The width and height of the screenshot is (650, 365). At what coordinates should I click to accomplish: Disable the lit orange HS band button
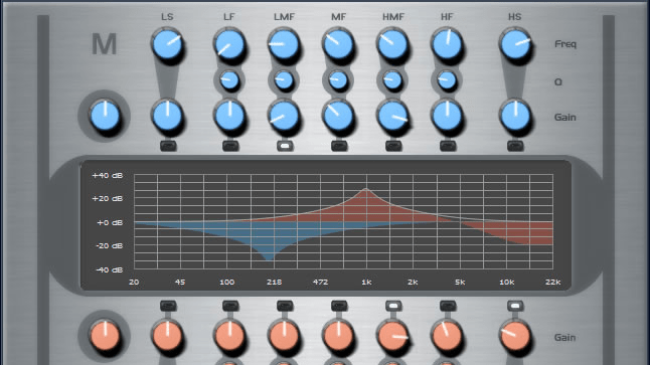(515, 306)
